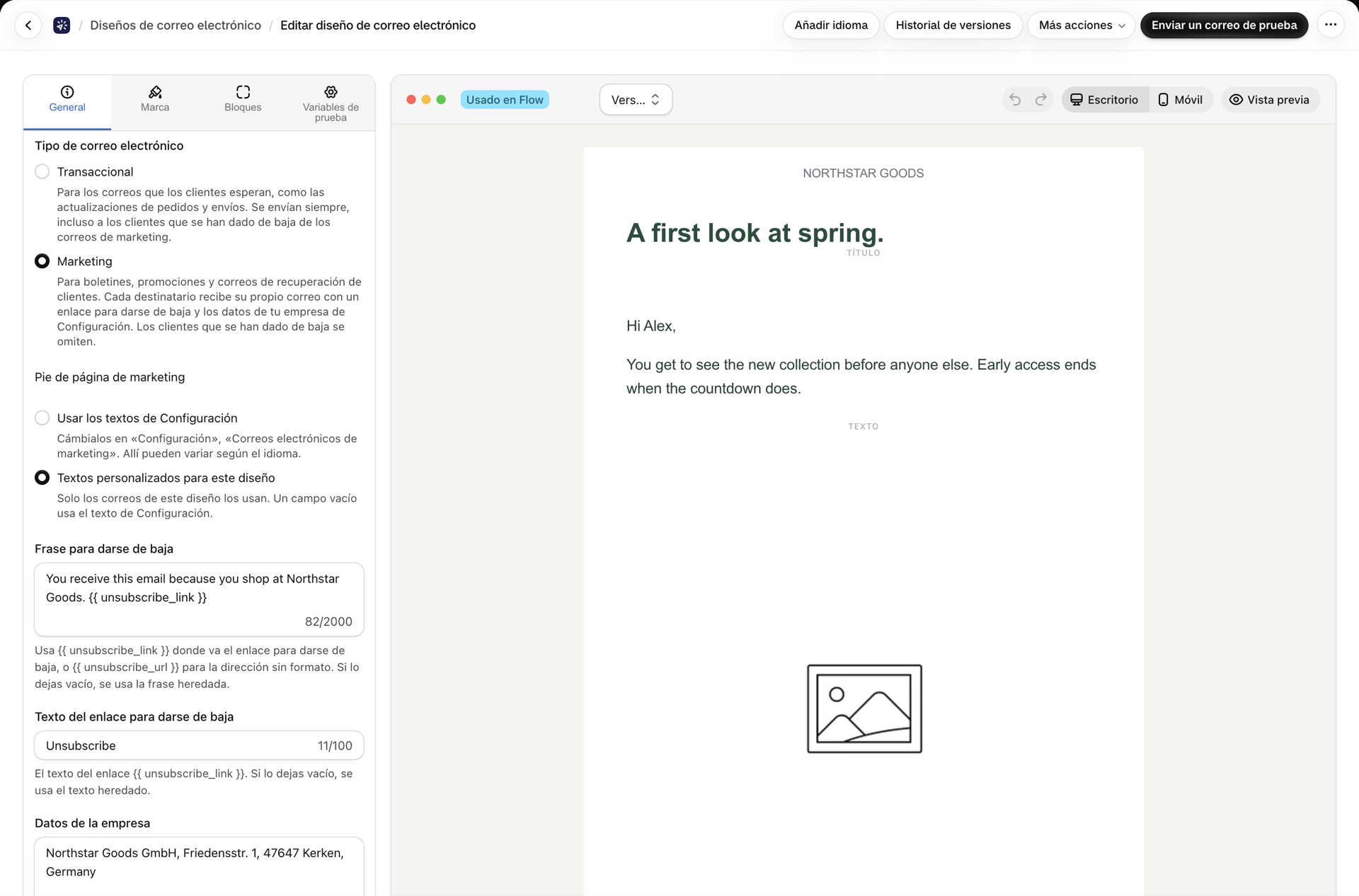Open Historial de versiones

click(953, 25)
